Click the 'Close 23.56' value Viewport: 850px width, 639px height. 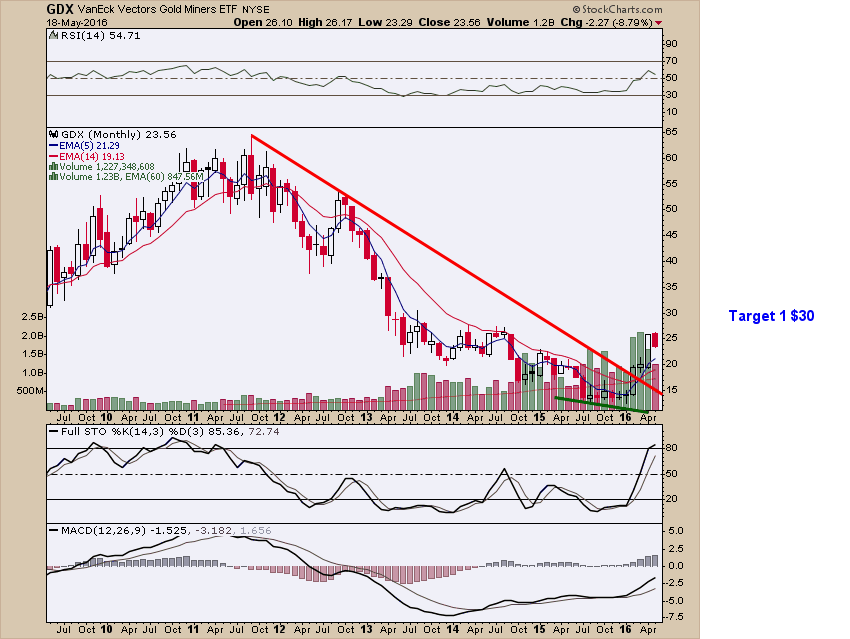tap(449, 22)
